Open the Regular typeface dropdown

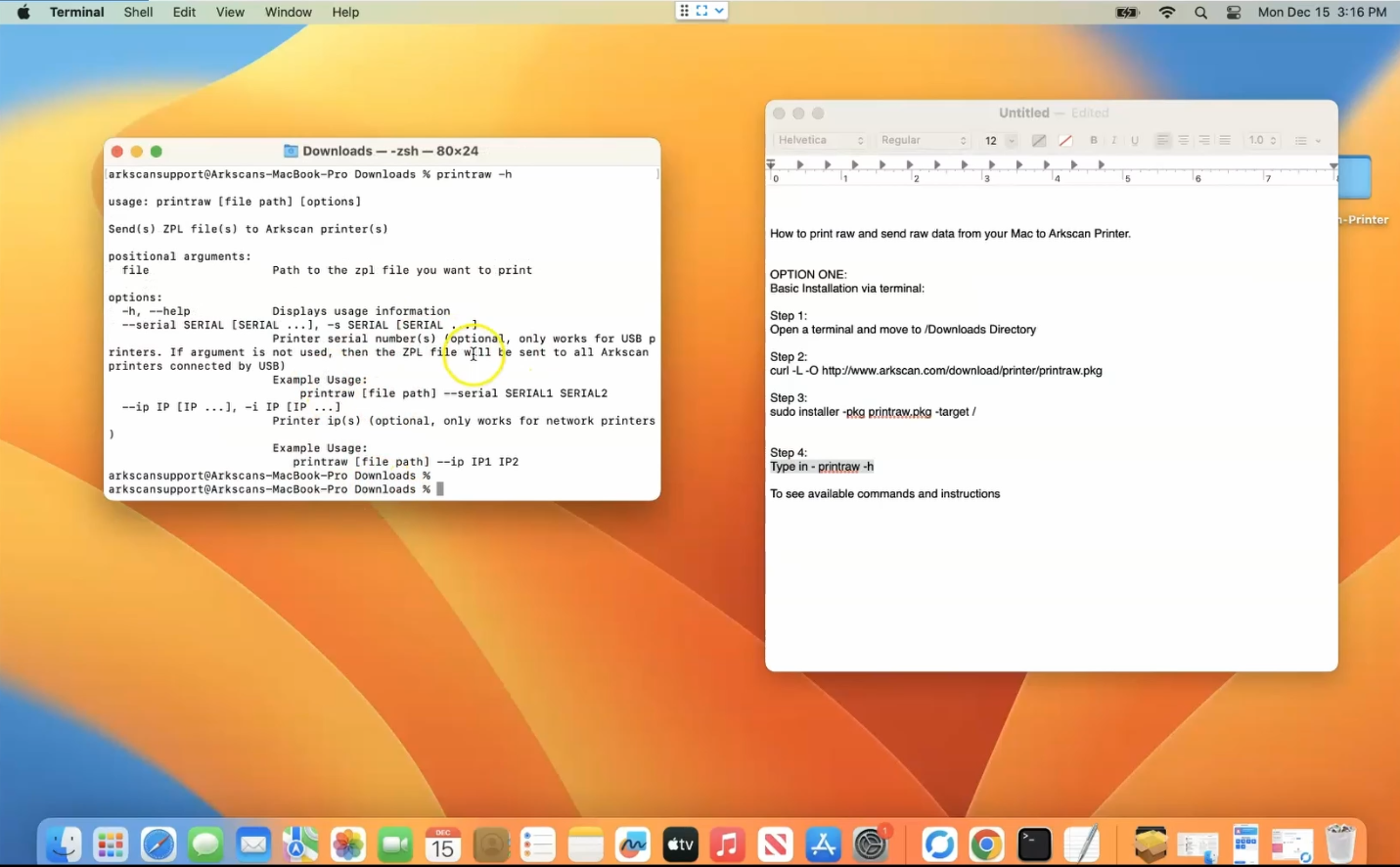pyautogui.click(x=923, y=140)
